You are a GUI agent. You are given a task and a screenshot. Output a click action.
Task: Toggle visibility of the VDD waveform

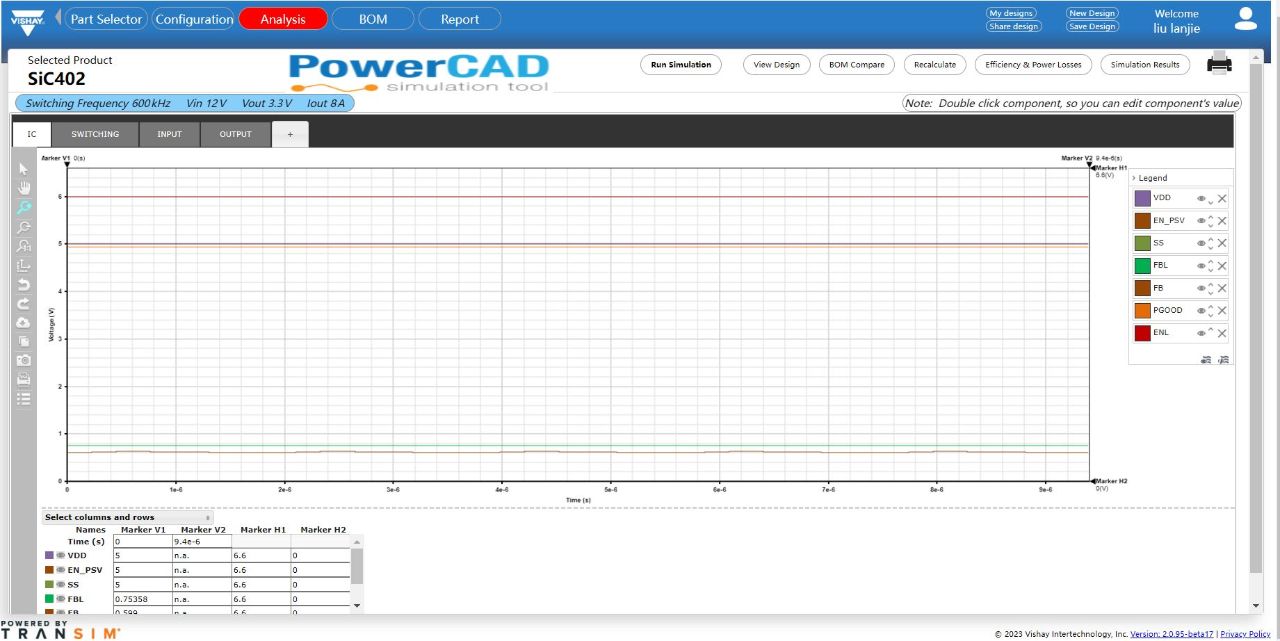click(1201, 198)
